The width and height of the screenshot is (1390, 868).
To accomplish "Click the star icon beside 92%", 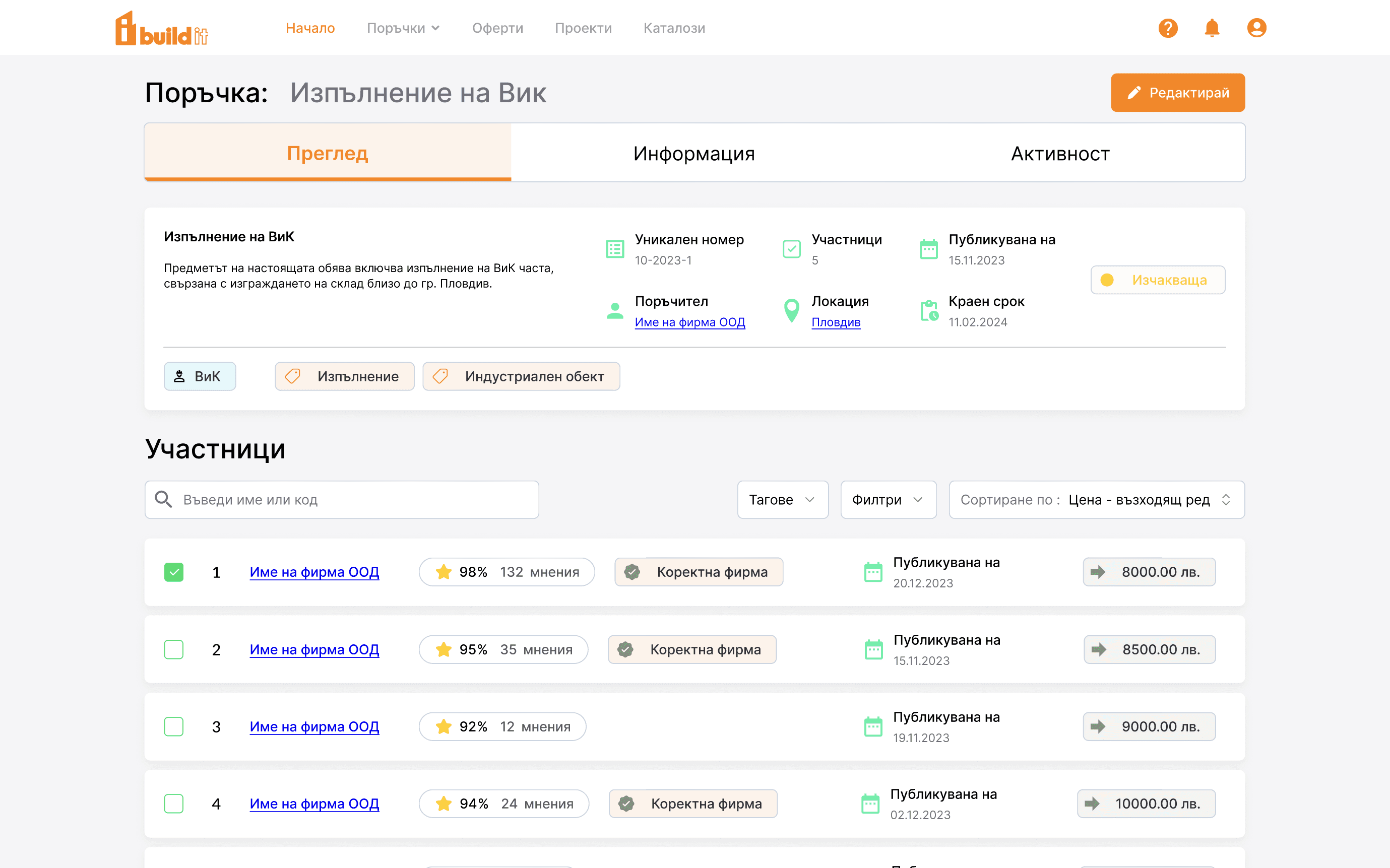I will (443, 727).
